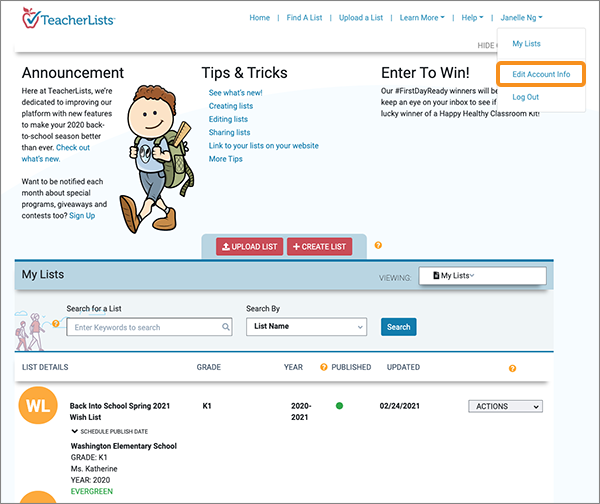This screenshot has height=504, width=600.
Task: Open Upload a List in navigation
Action: (x=361, y=18)
